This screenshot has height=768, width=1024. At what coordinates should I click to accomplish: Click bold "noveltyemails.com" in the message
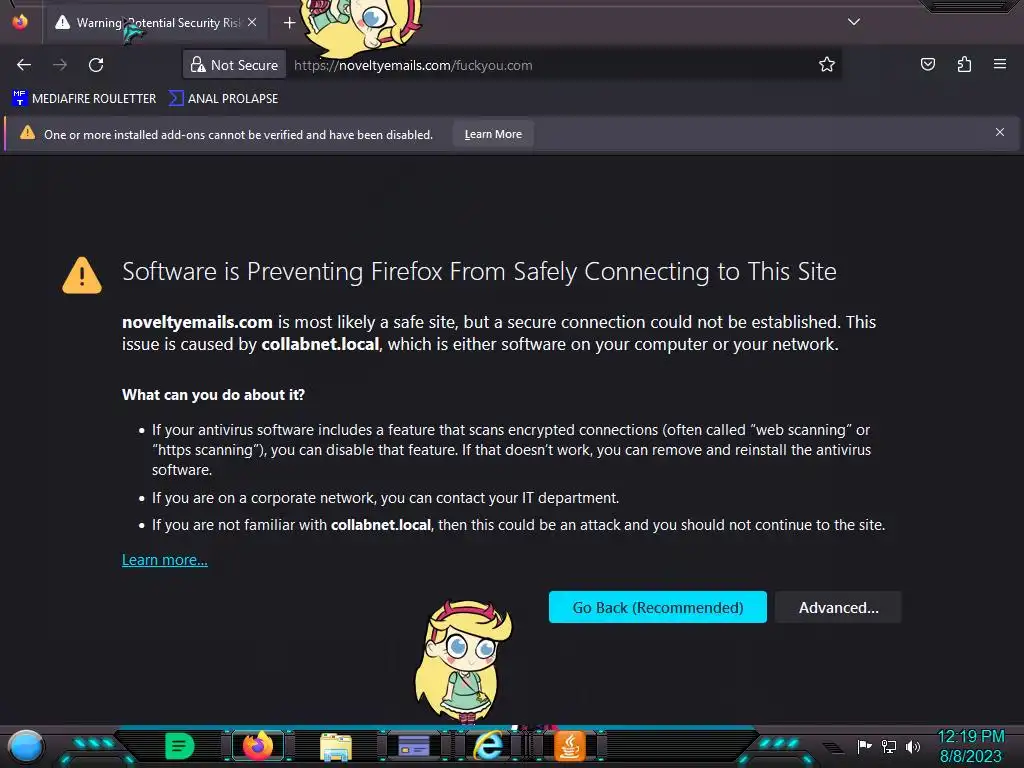tap(197, 322)
